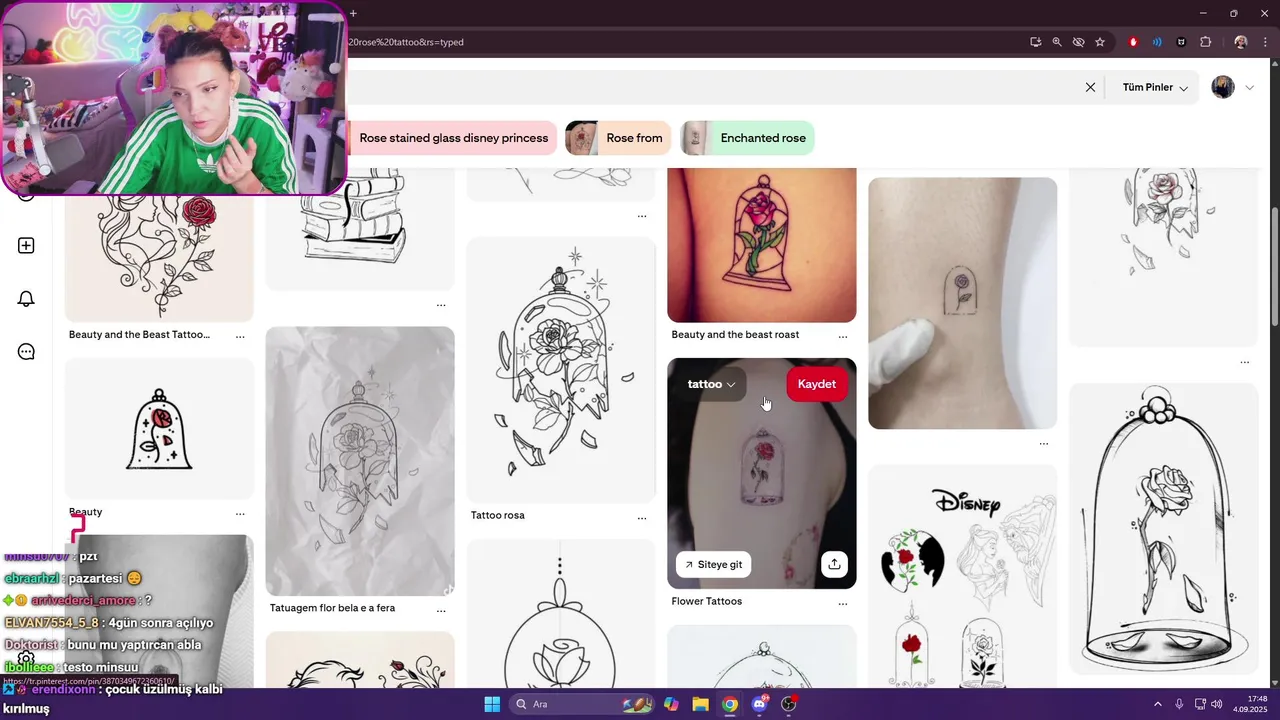The height and width of the screenshot is (720, 1280).
Task: Click the microphone icon in system tray
Action: pos(1180,704)
